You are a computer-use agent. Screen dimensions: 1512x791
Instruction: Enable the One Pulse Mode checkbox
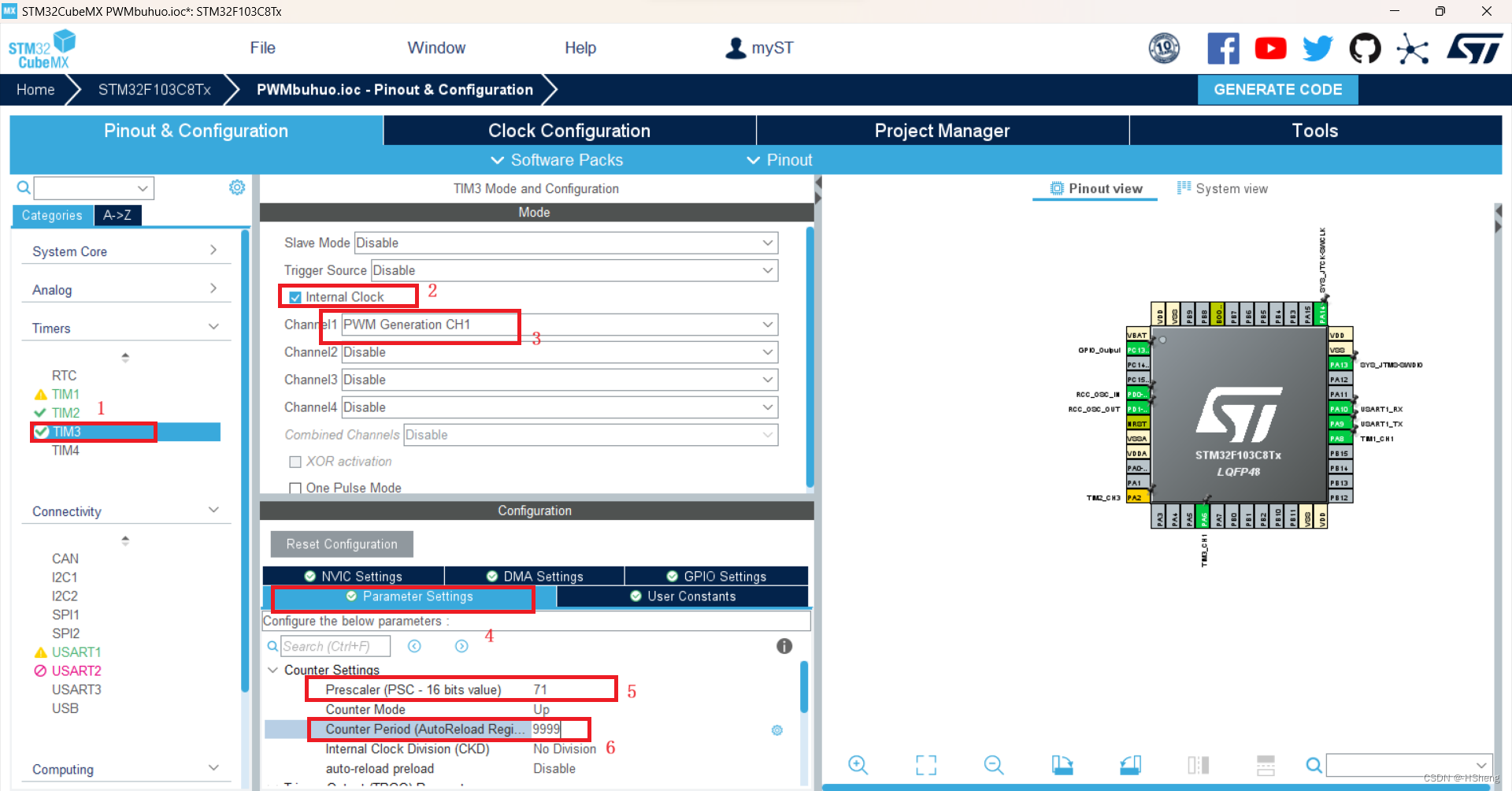[295, 488]
